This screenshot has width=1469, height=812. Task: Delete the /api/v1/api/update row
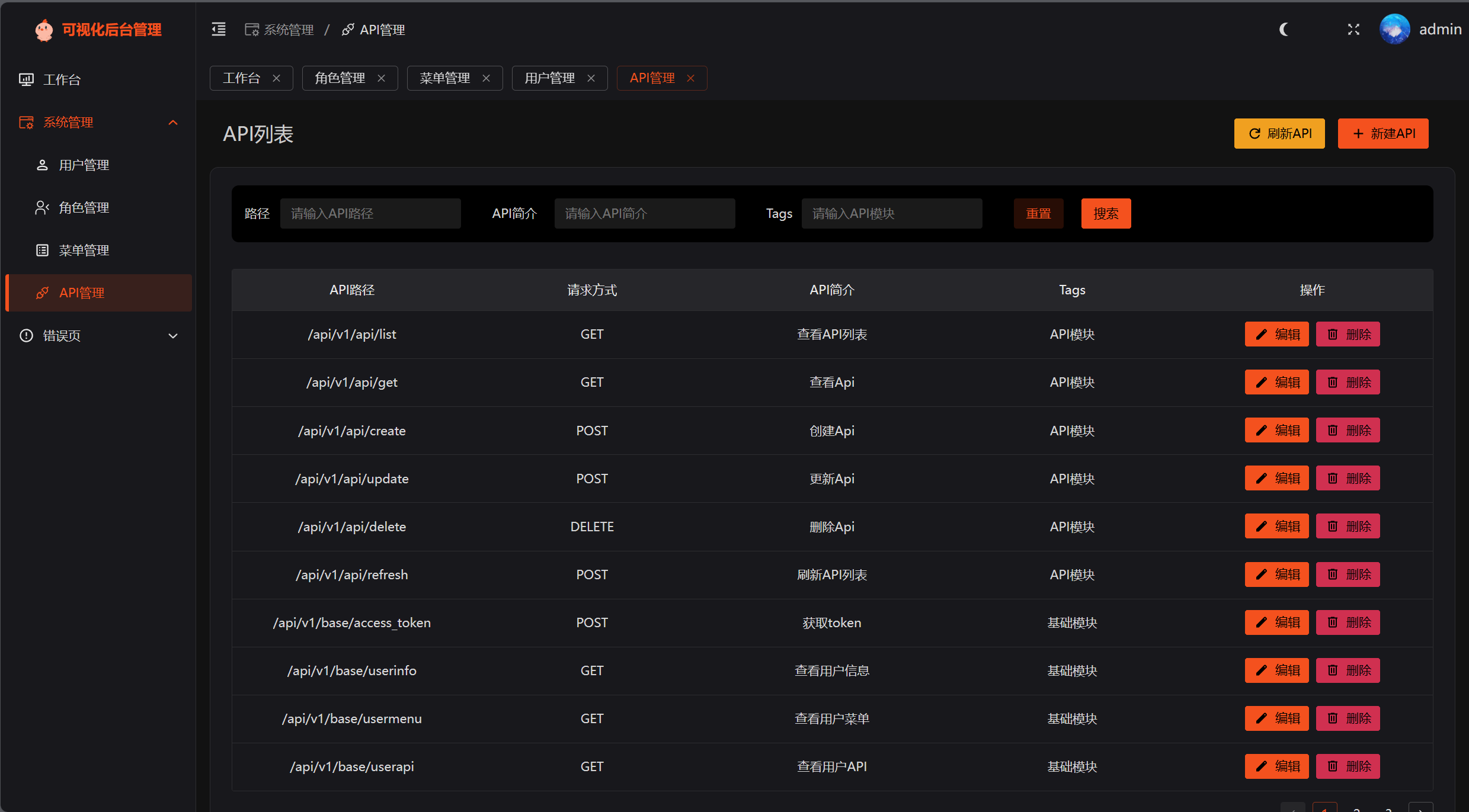click(1348, 479)
